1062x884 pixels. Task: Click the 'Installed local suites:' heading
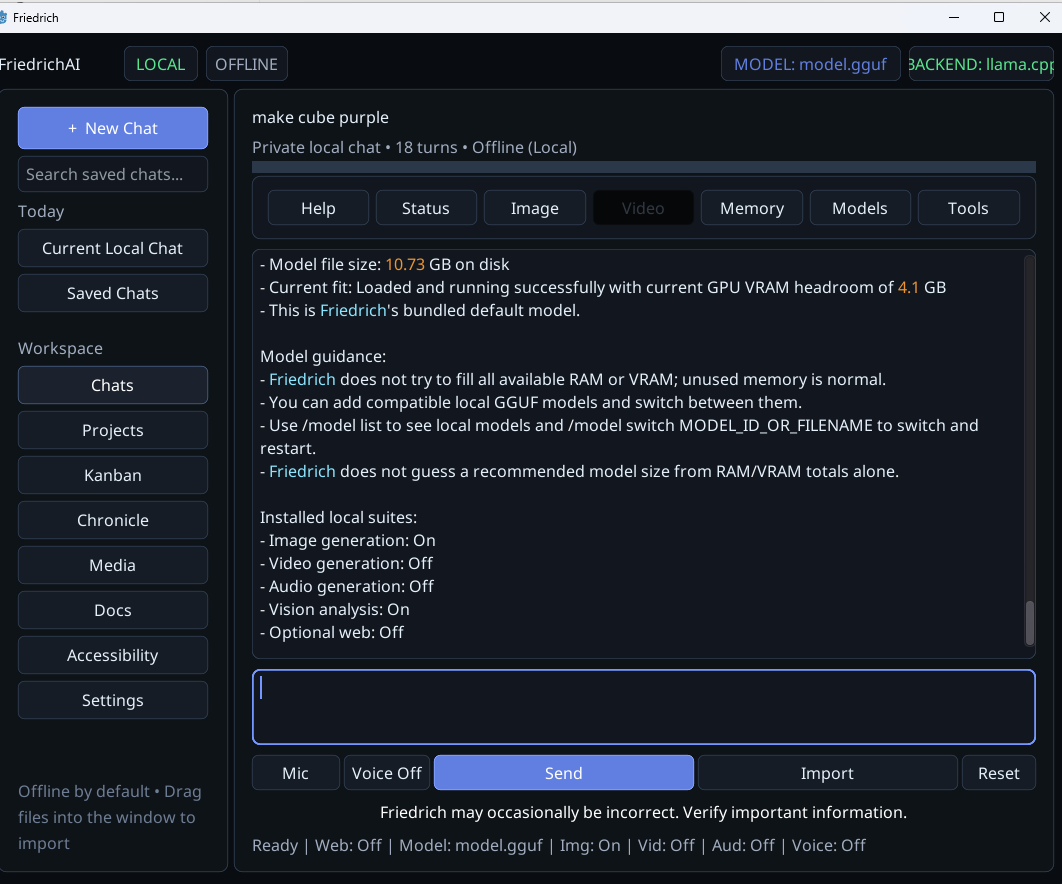[339, 518]
